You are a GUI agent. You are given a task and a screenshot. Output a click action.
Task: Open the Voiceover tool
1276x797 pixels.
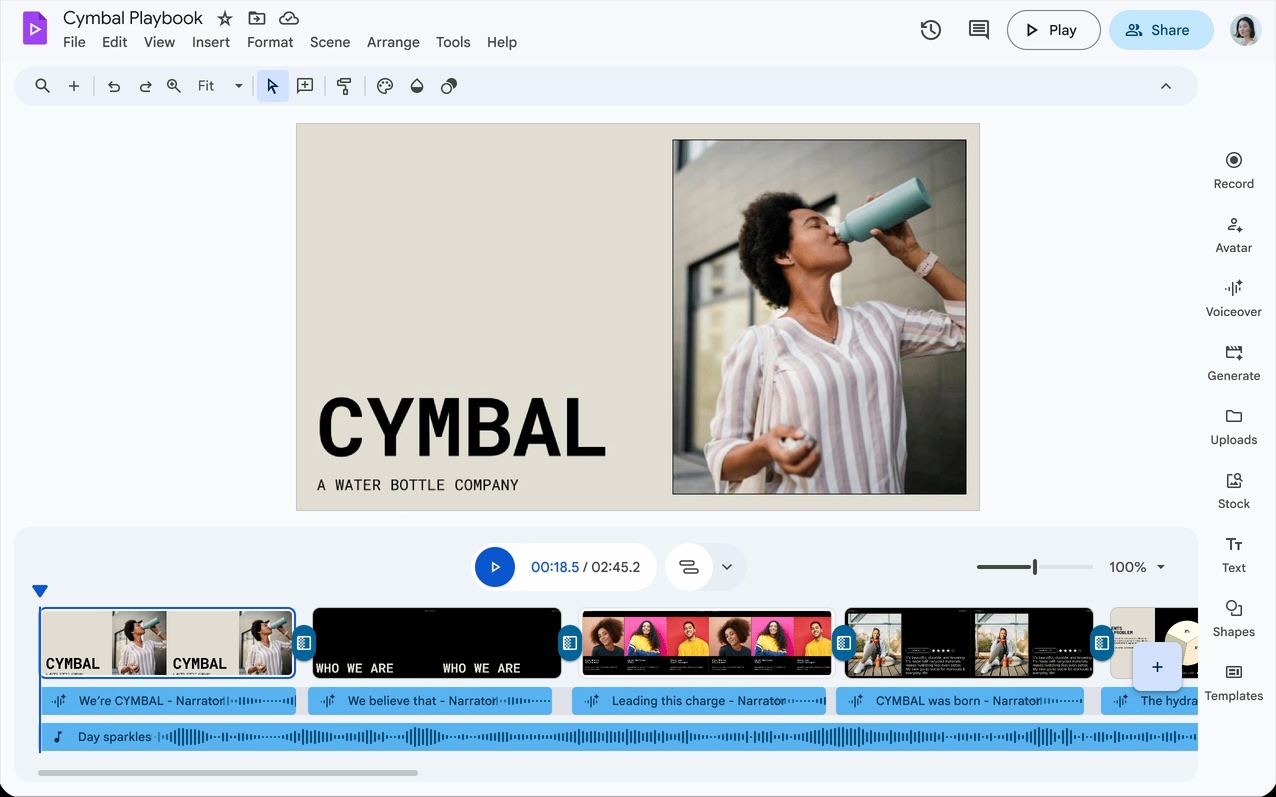(x=1233, y=298)
